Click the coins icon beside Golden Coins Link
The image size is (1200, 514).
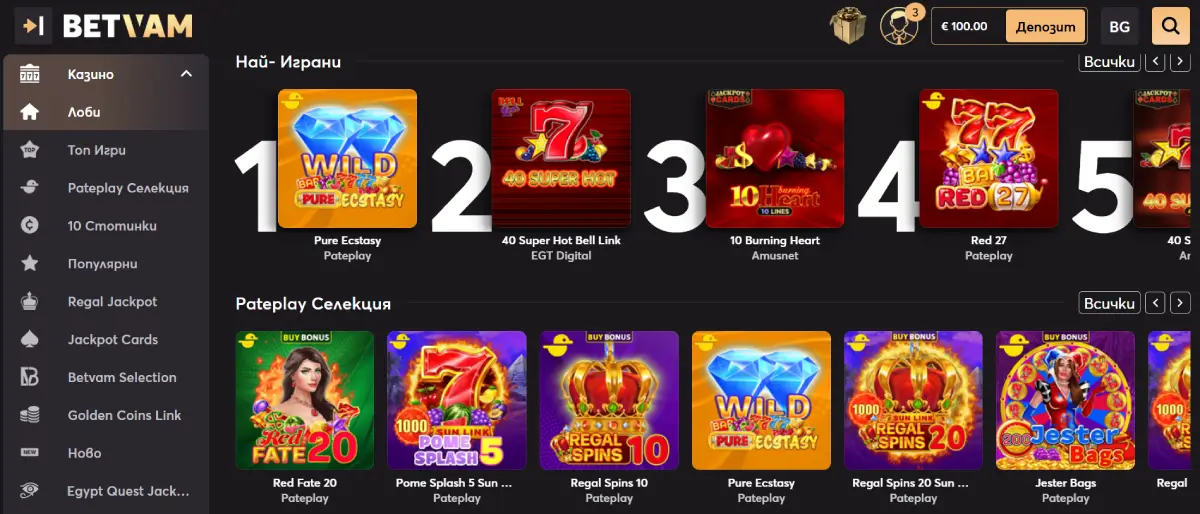(x=30, y=415)
